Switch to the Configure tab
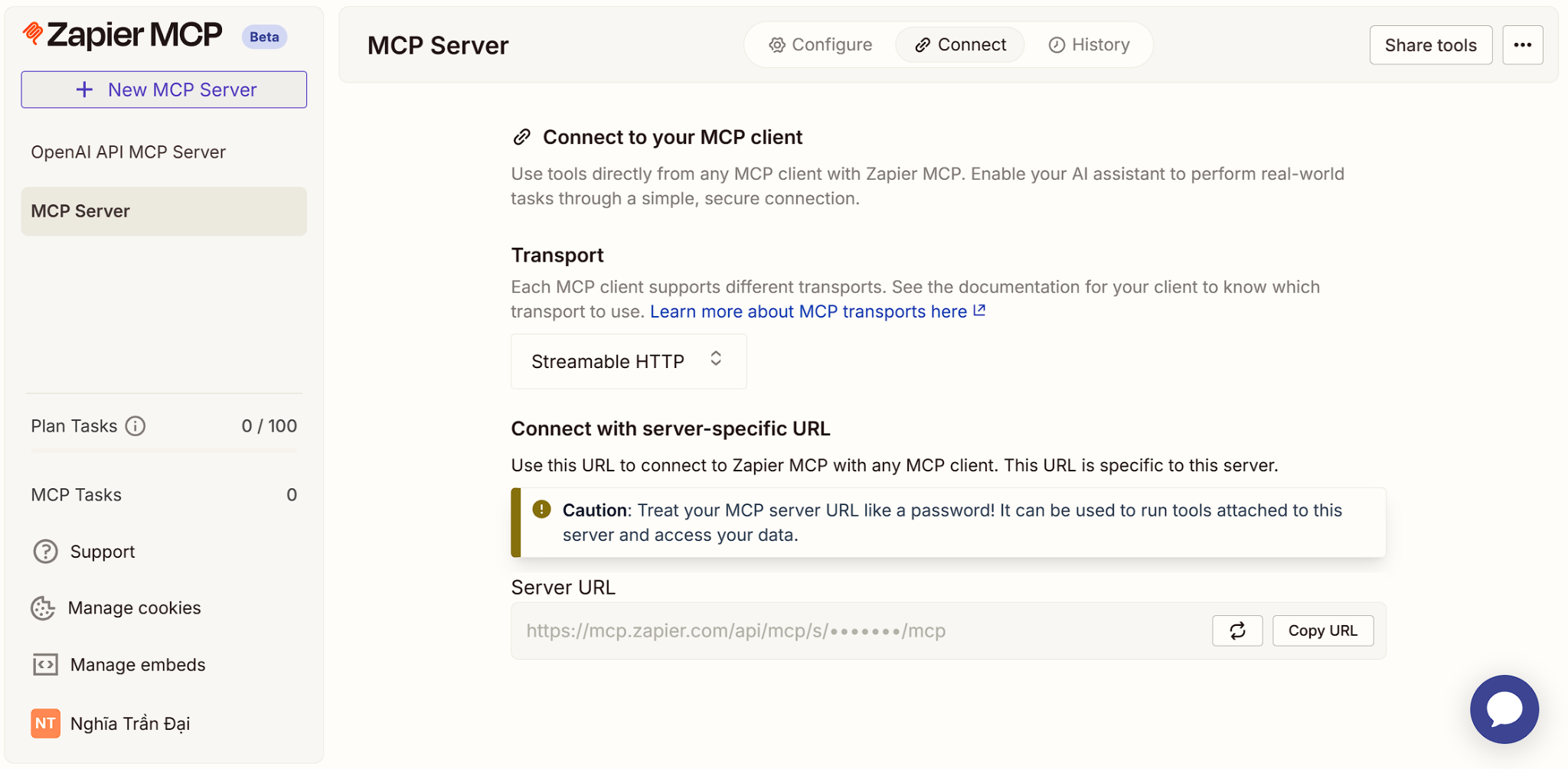Screen dimensions: 1568x769 pos(820,45)
